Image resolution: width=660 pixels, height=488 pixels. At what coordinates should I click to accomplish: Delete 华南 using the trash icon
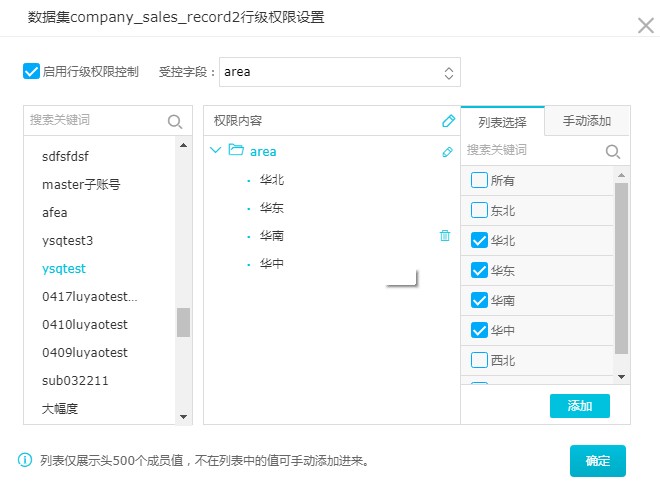pyautogui.click(x=445, y=235)
